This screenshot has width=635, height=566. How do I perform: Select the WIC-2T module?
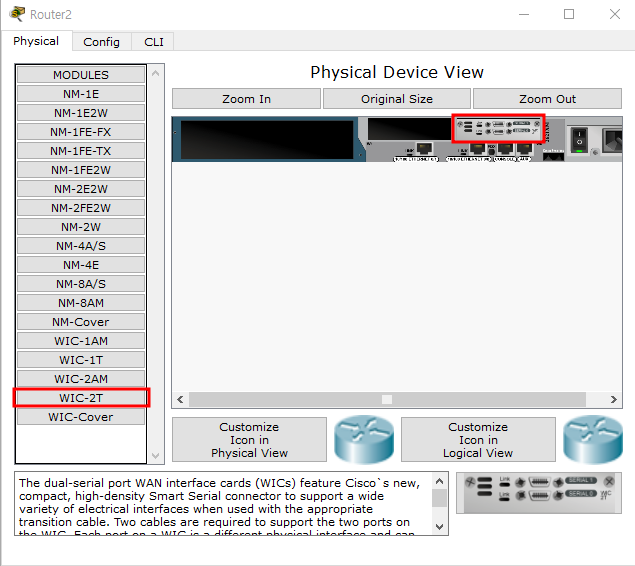pos(81,398)
